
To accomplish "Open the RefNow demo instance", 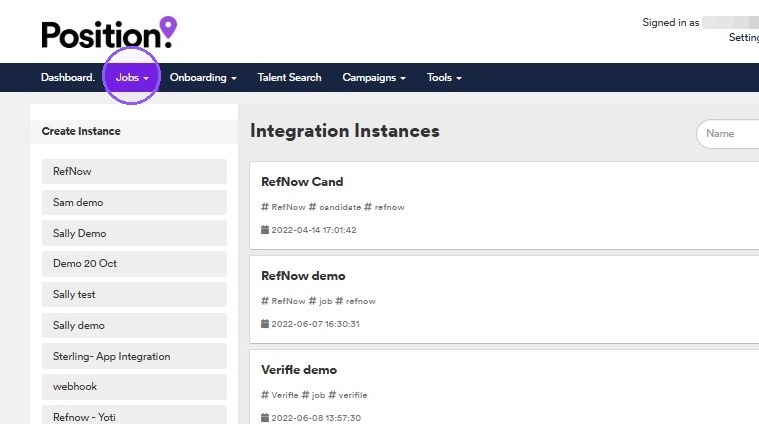I will tap(303, 276).
